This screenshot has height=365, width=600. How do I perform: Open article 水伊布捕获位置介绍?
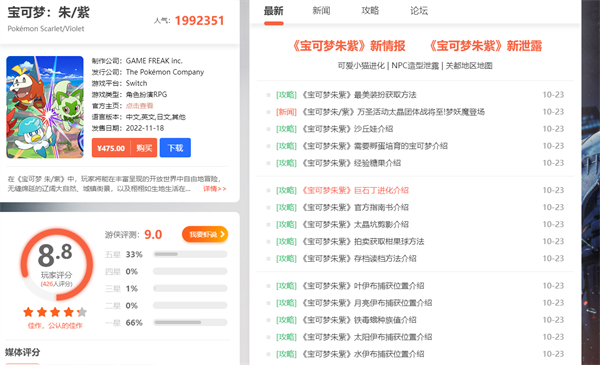coord(363,354)
